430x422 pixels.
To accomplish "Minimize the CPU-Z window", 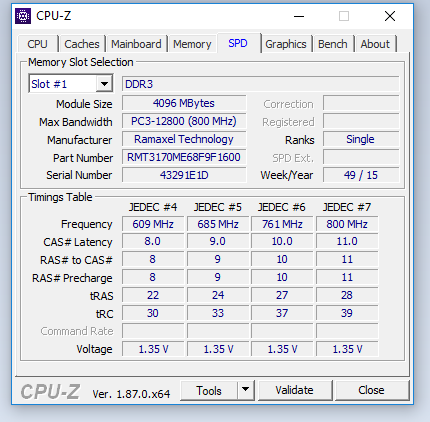I will point(299,16).
